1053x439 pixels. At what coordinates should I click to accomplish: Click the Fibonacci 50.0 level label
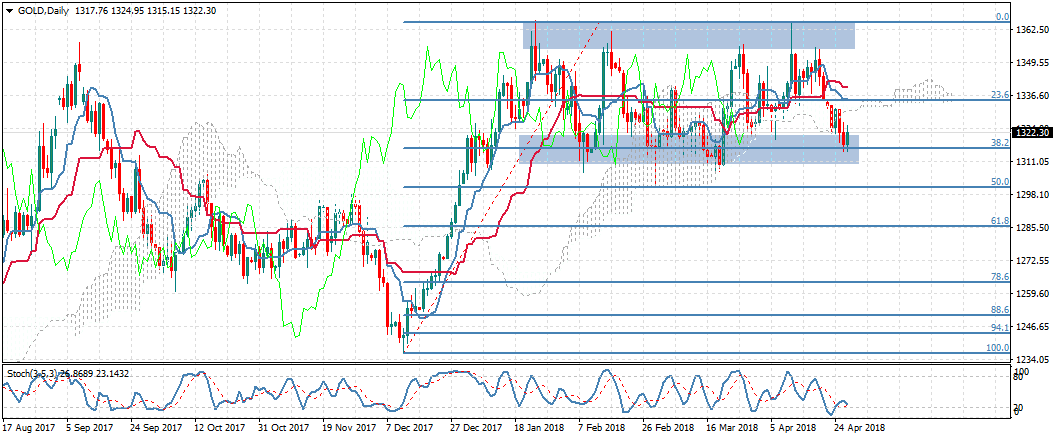[998, 182]
